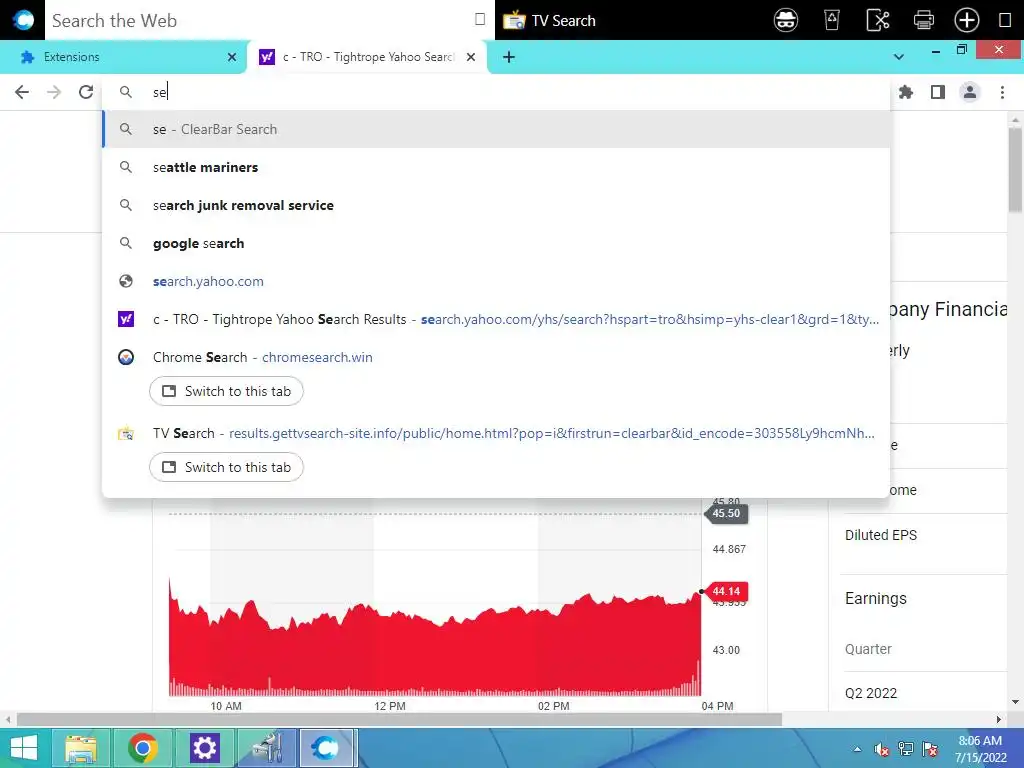Click the ClearBar logo icon
Screen dimensions: 1024x768
(x=23, y=20)
